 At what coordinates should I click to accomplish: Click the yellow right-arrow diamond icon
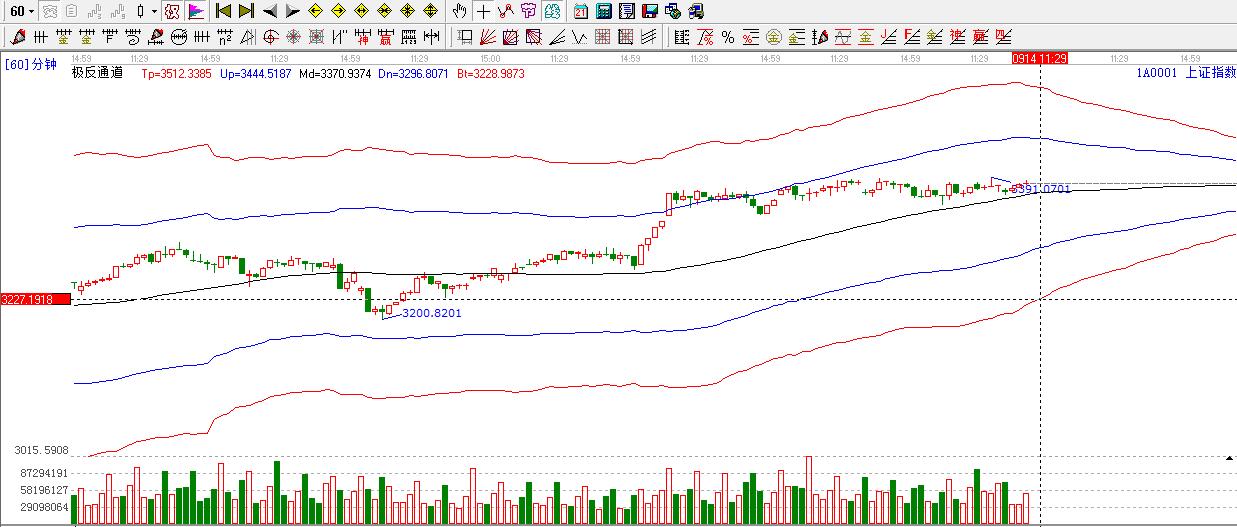coord(338,11)
